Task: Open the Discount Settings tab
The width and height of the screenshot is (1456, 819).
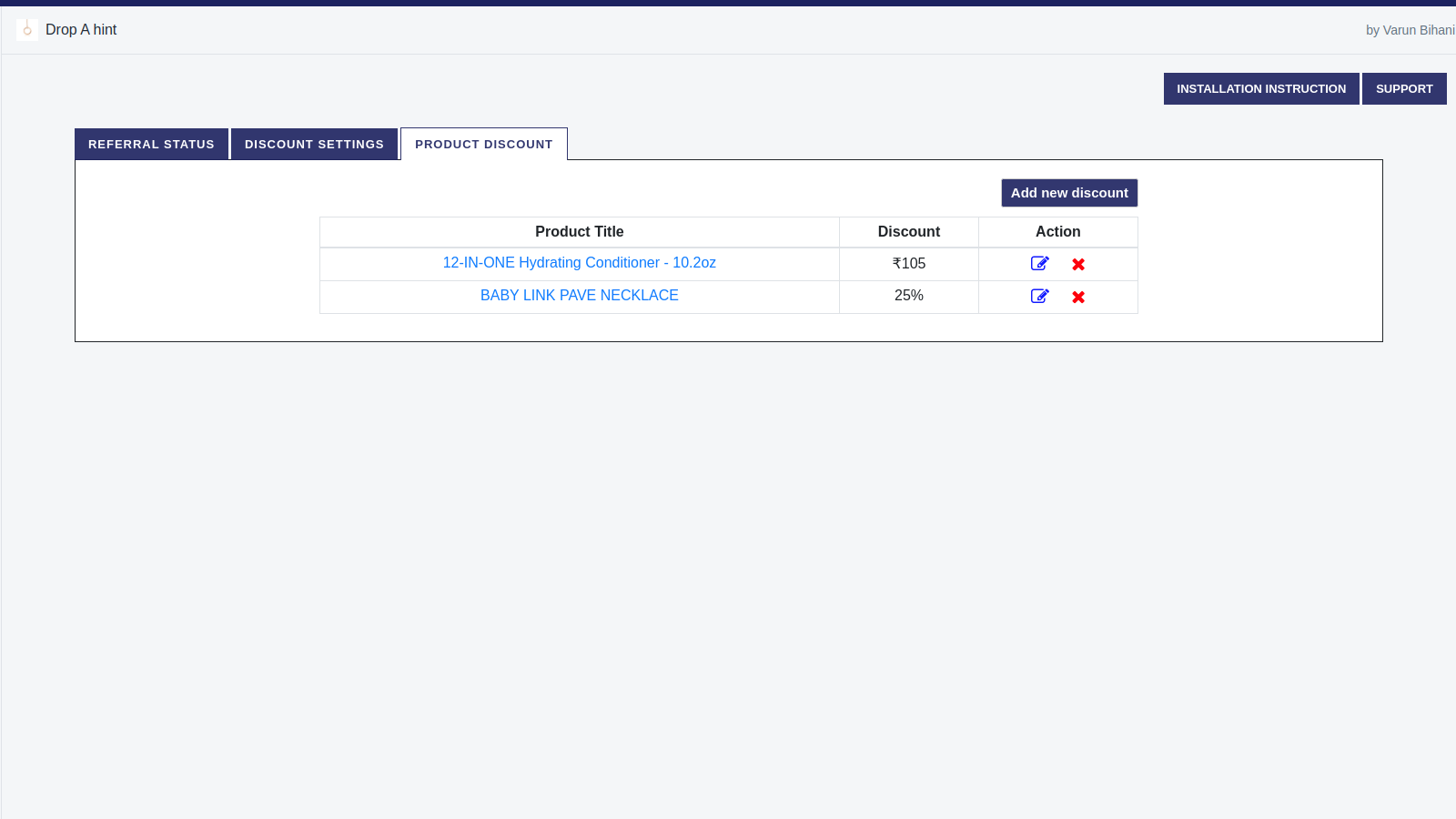Action: pyautogui.click(x=314, y=144)
